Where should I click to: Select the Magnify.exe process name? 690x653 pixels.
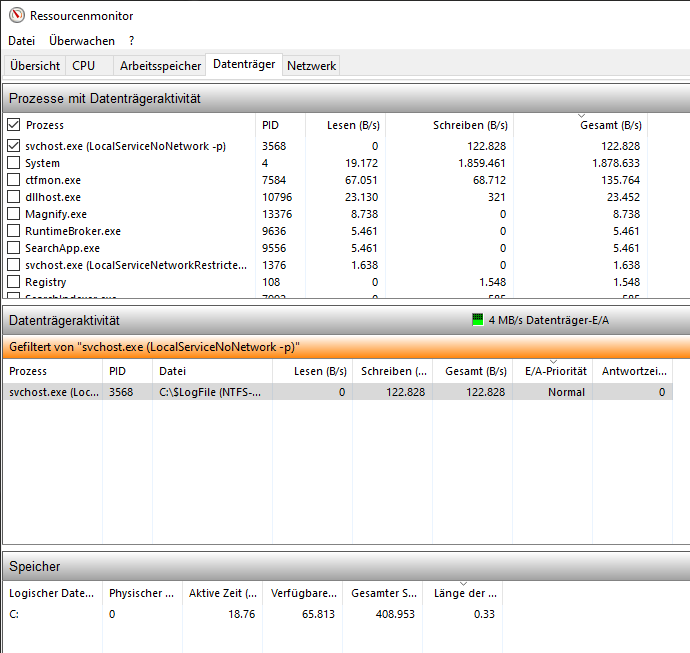pos(56,214)
